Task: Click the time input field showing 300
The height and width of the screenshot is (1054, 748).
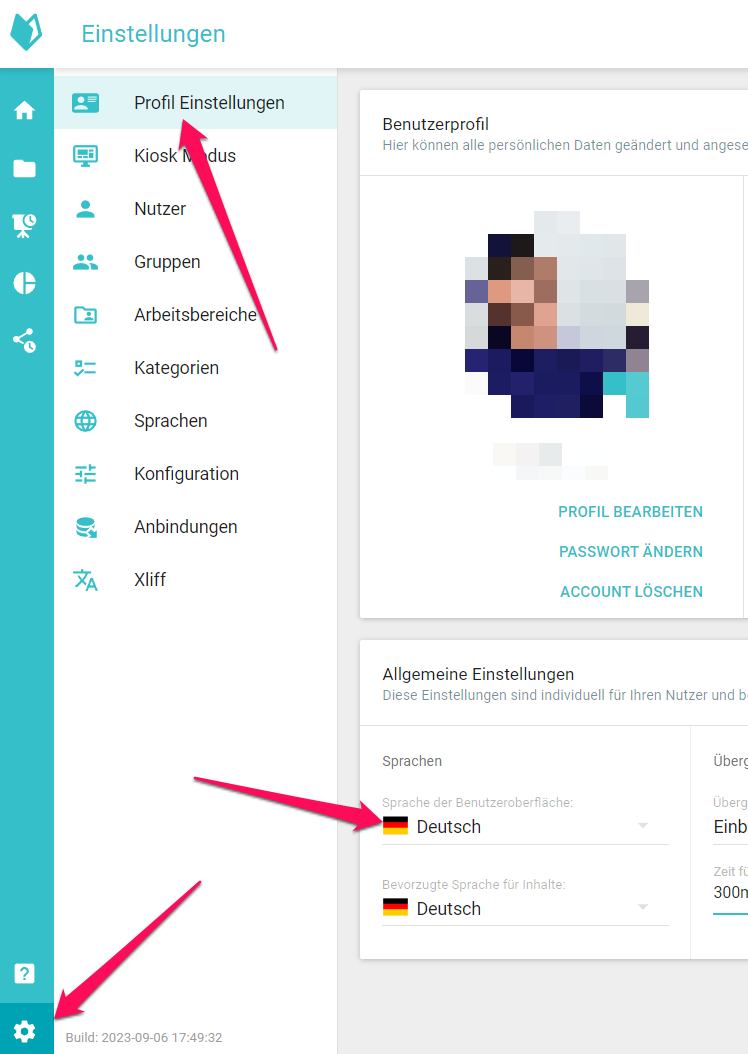Action: click(730, 892)
